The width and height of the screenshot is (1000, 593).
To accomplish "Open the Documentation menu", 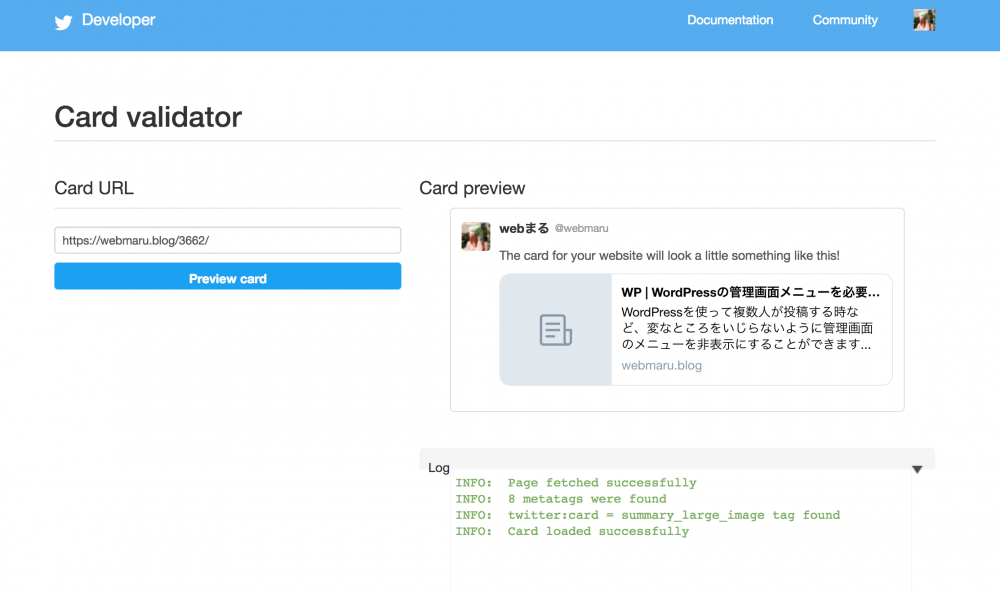I will click(x=730, y=20).
